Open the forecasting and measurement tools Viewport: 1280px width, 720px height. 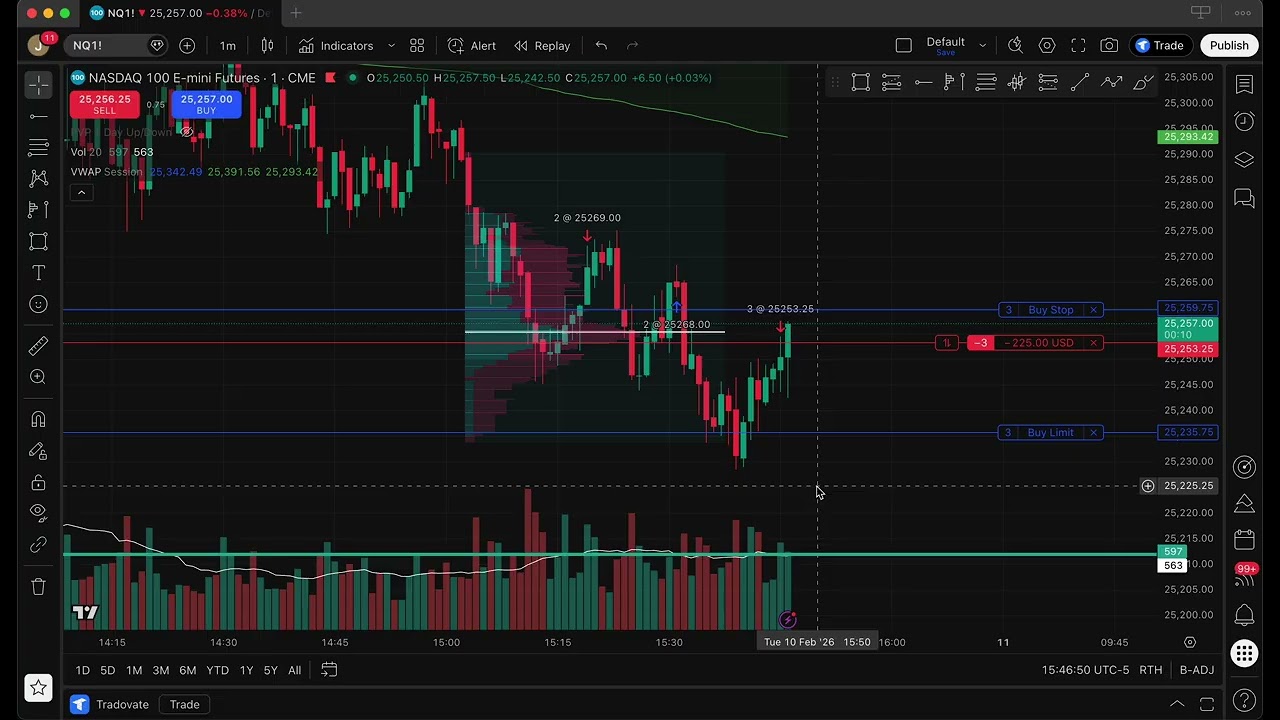38,210
